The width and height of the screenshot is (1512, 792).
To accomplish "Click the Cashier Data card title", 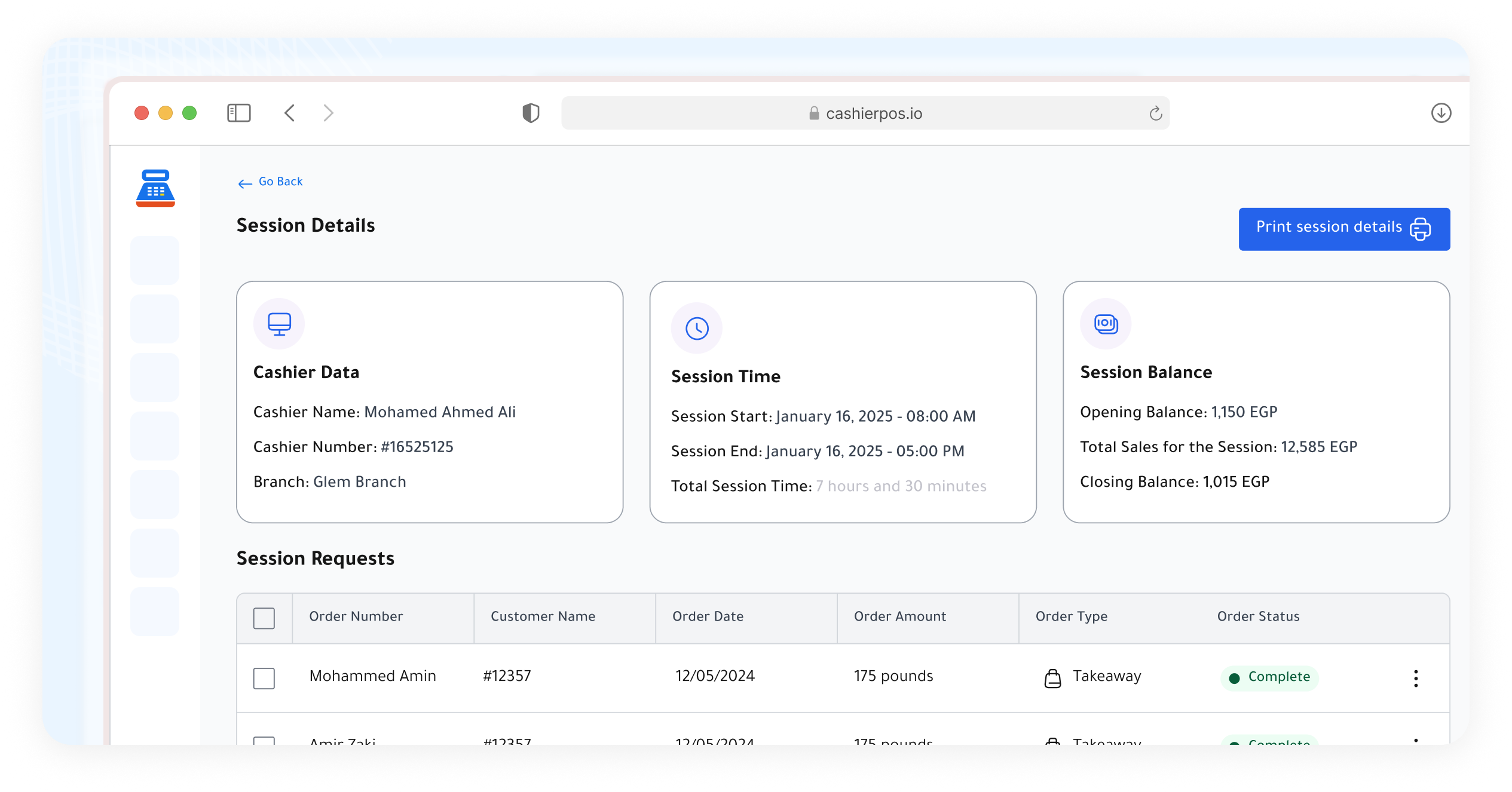I will 306,372.
